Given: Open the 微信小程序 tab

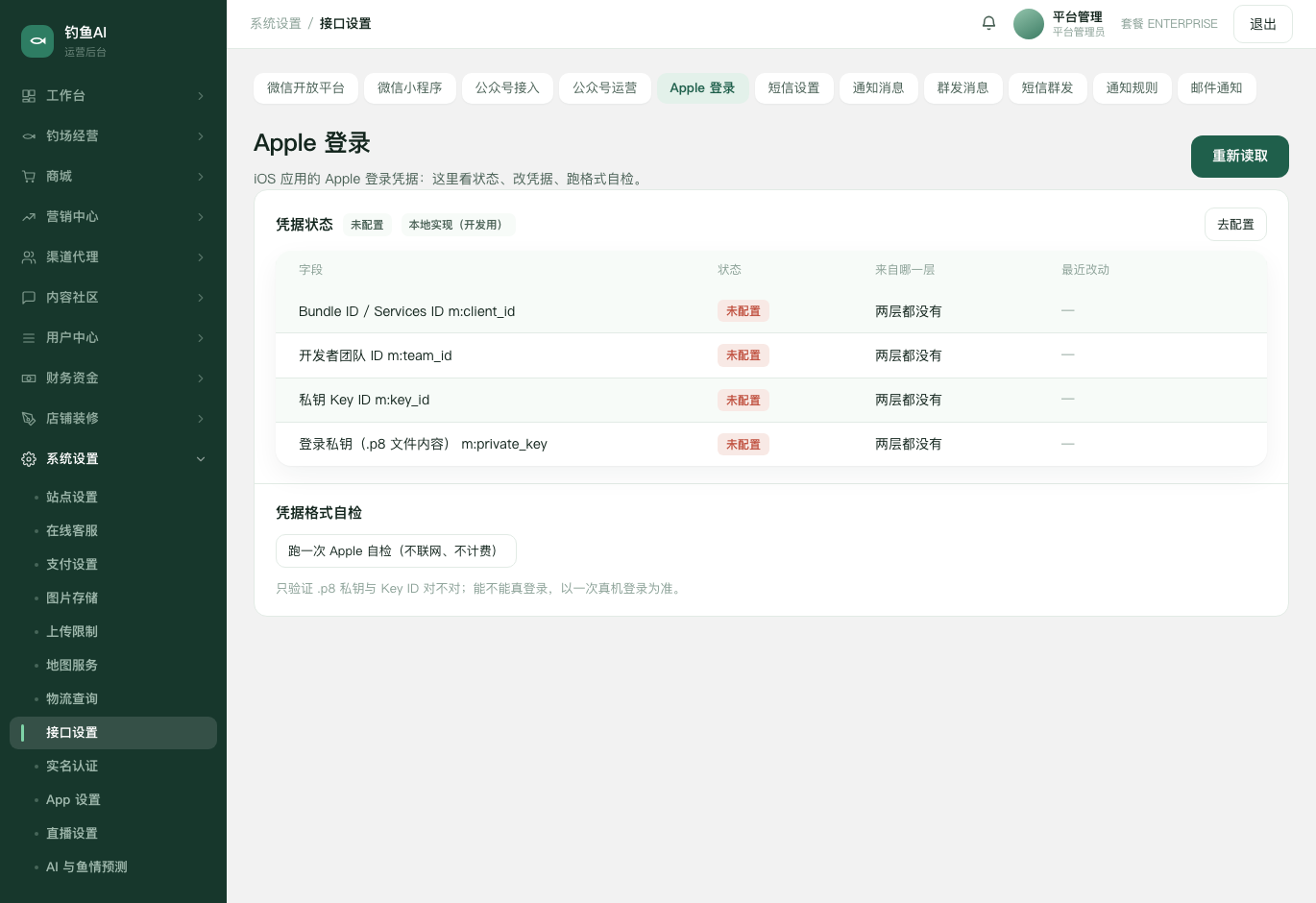Looking at the screenshot, I should click(410, 88).
